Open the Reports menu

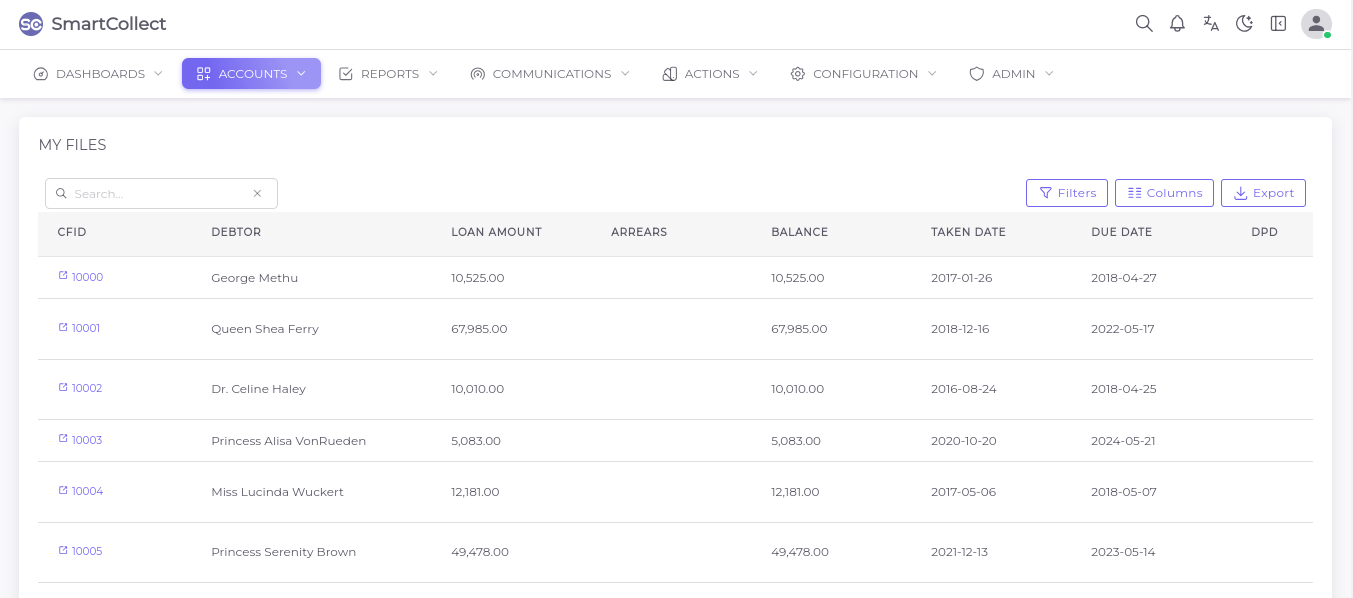pyautogui.click(x=388, y=74)
